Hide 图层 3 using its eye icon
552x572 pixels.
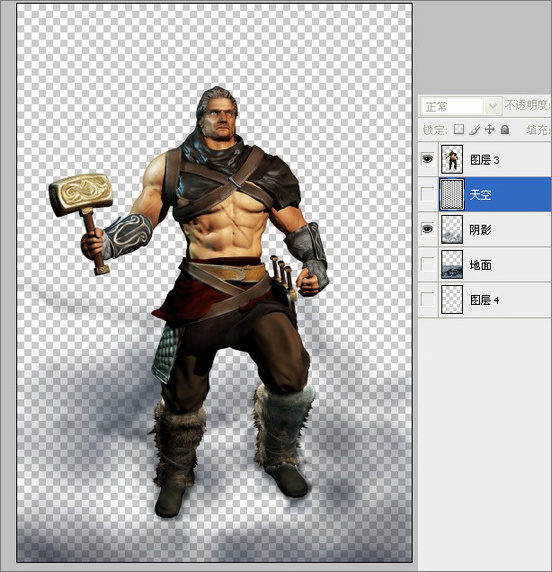click(x=428, y=159)
